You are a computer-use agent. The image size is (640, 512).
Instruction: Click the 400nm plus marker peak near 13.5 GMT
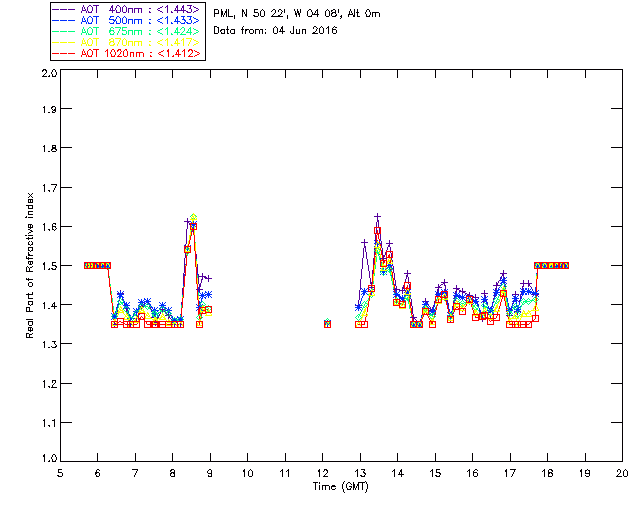378,216
